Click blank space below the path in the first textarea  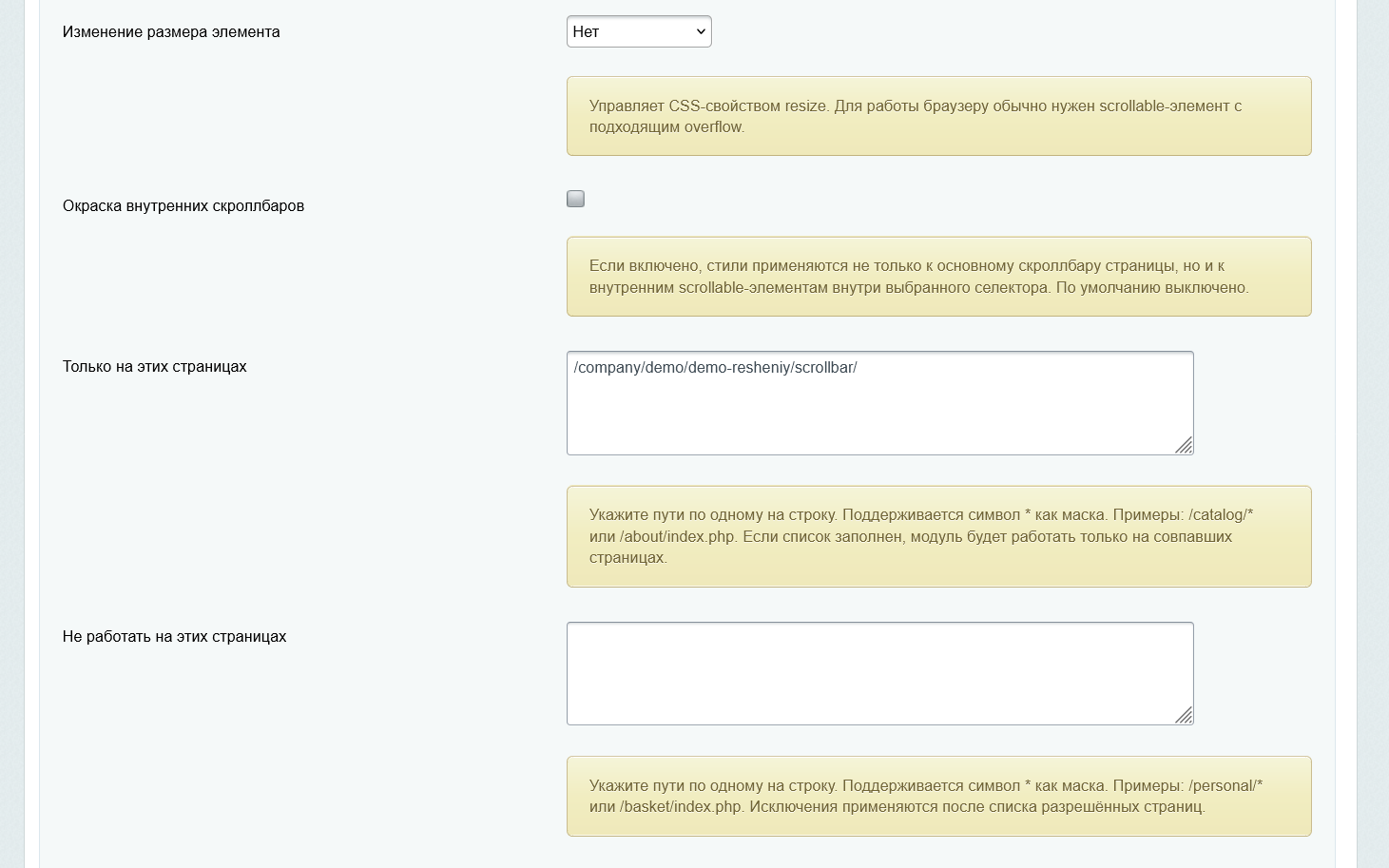click(879, 415)
